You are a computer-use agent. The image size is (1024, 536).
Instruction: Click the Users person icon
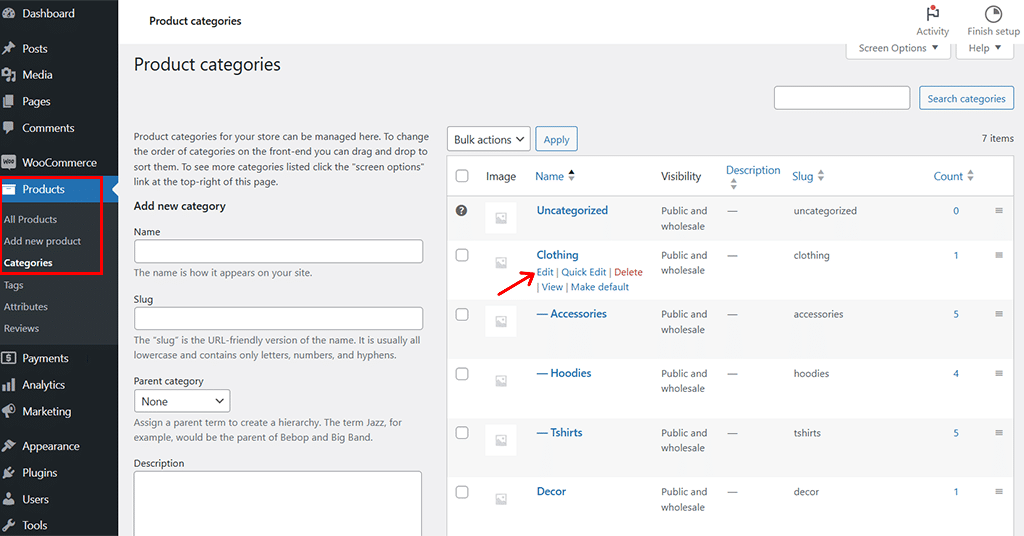(x=8, y=499)
